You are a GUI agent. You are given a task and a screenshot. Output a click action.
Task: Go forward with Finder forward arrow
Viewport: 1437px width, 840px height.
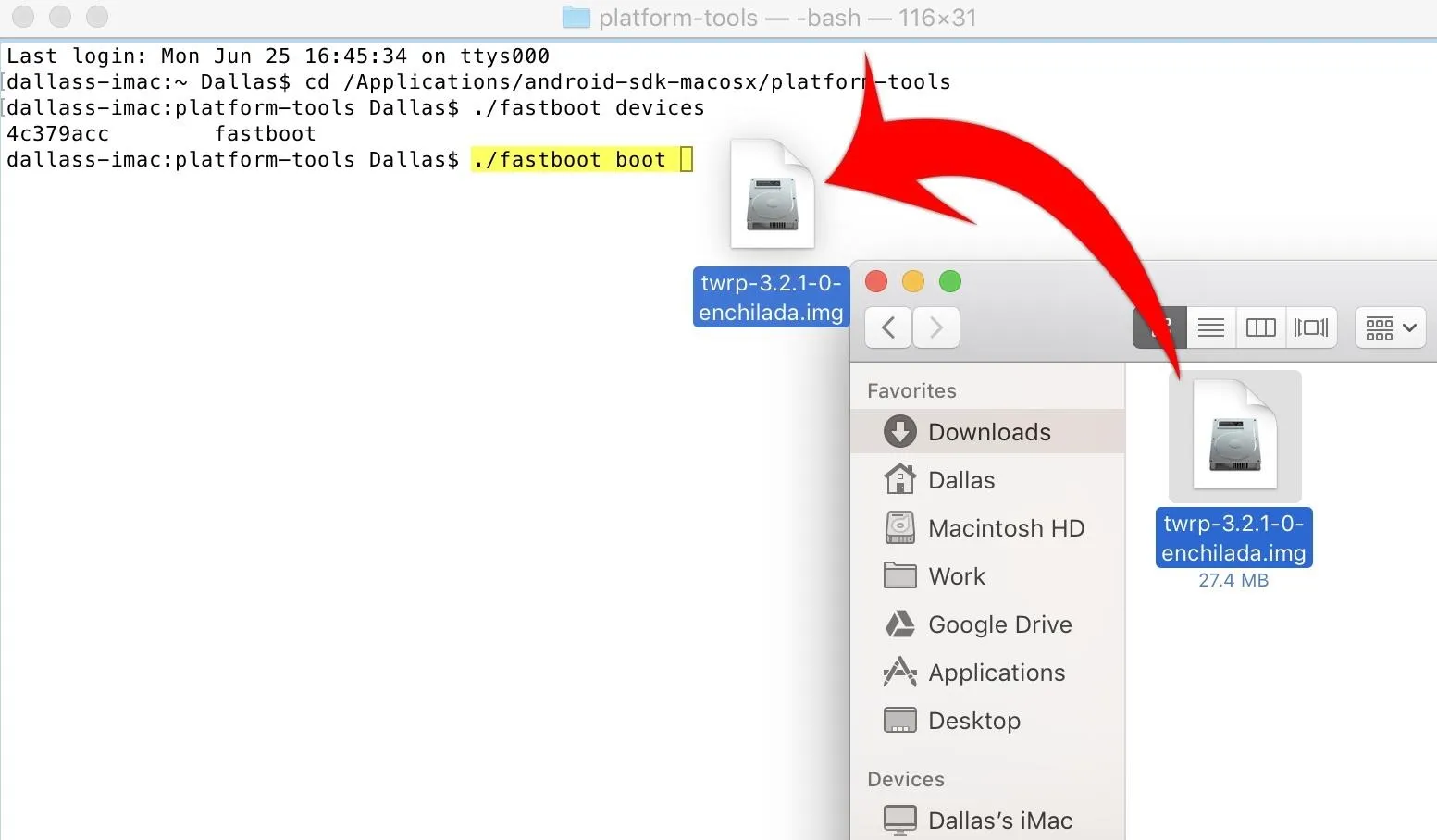click(935, 327)
